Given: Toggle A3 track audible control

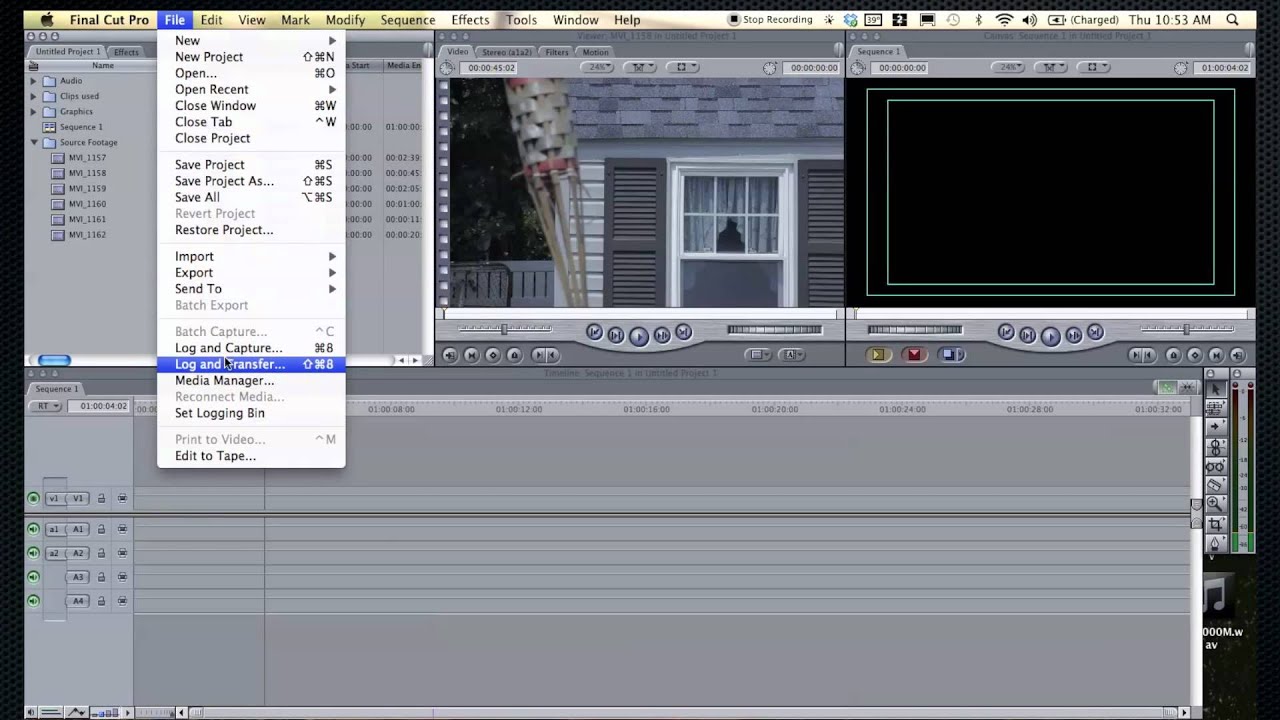Looking at the screenshot, I should [33, 577].
